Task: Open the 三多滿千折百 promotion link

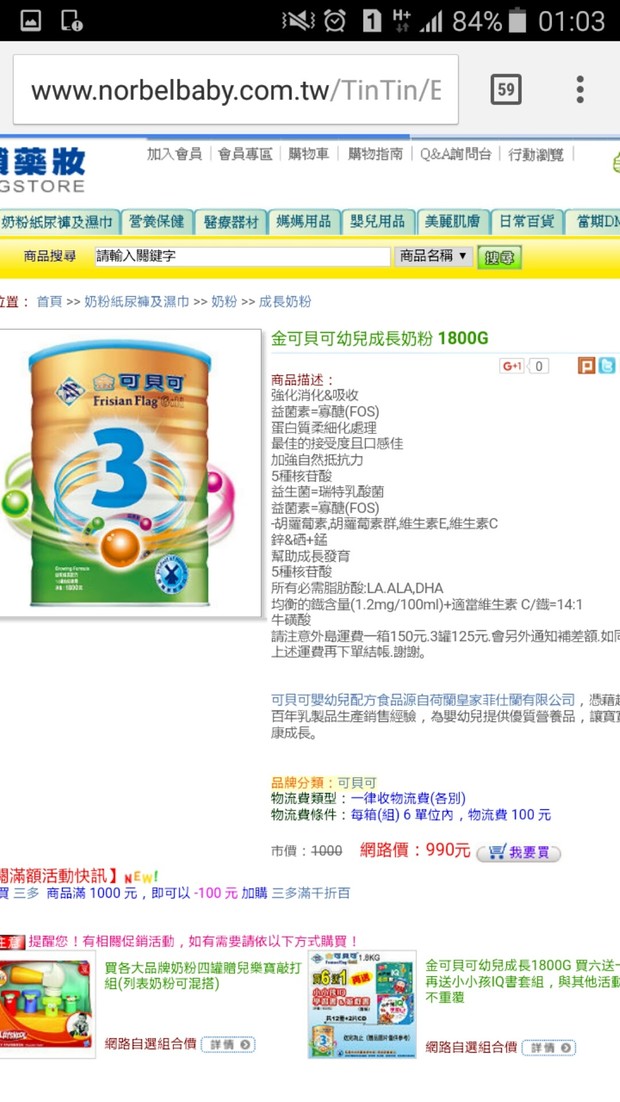Action: (x=311, y=893)
